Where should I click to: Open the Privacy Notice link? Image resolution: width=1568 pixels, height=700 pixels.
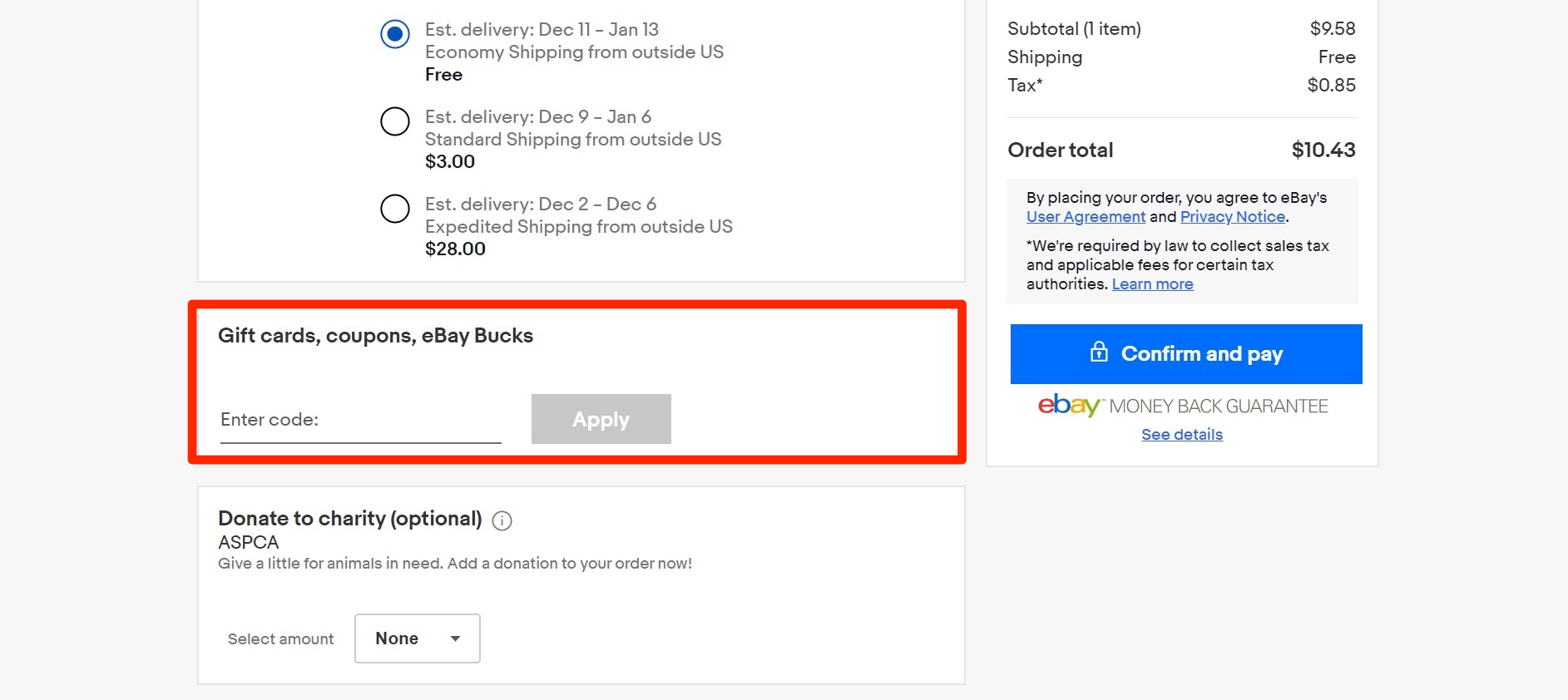tap(1233, 217)
